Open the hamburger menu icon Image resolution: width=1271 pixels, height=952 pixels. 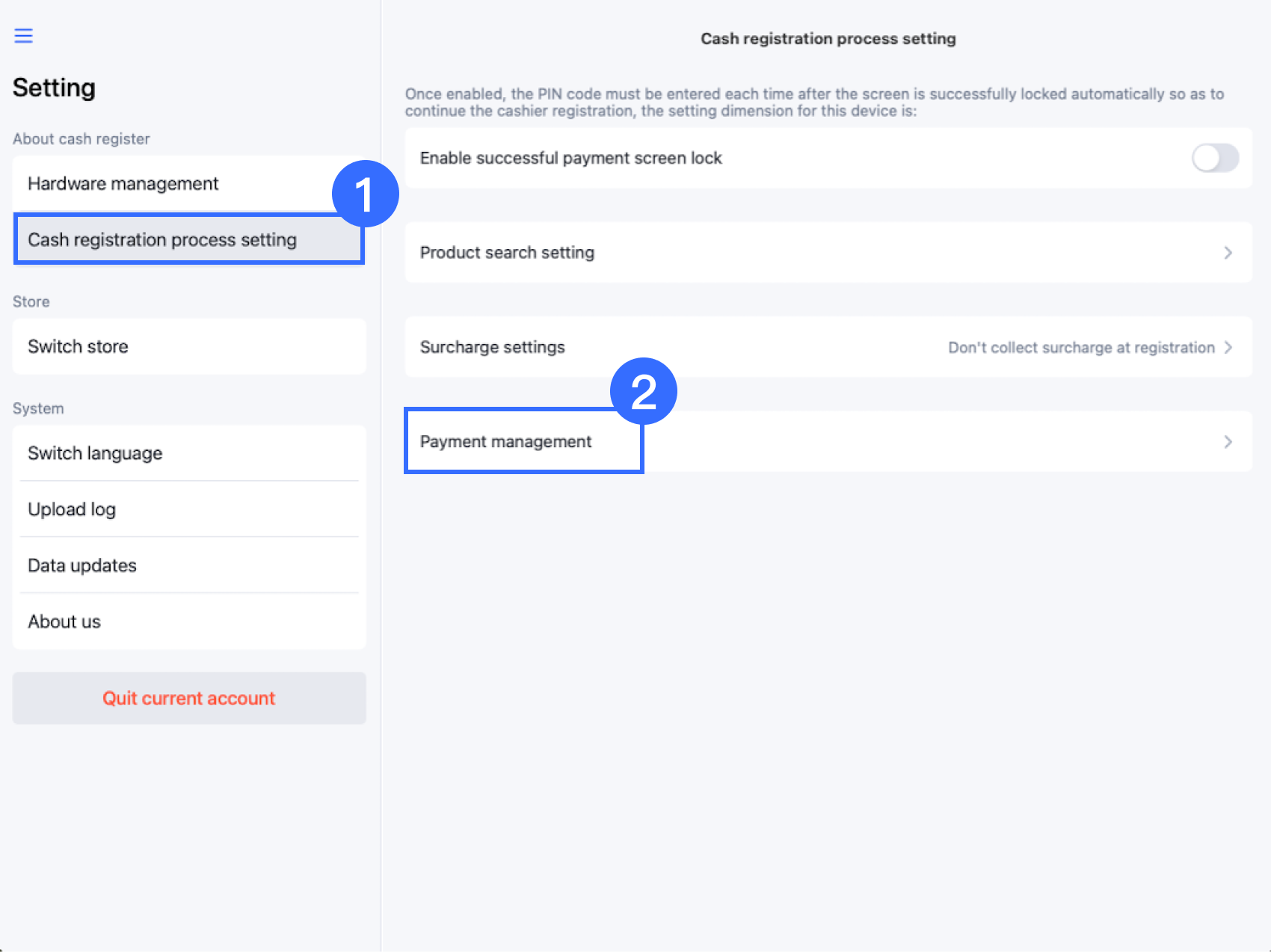(x=24, y=35)
